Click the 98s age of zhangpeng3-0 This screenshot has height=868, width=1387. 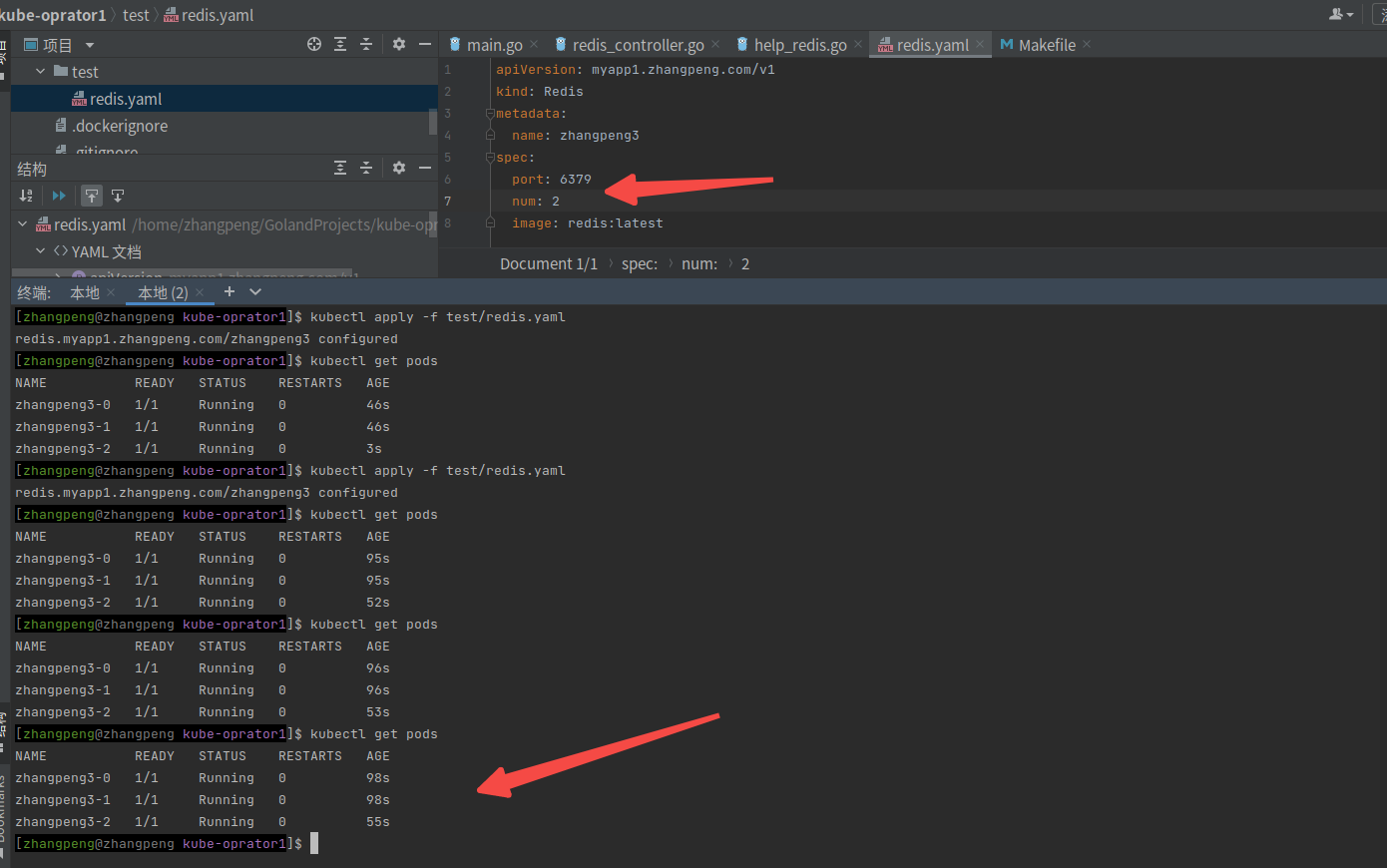[378, 778]
